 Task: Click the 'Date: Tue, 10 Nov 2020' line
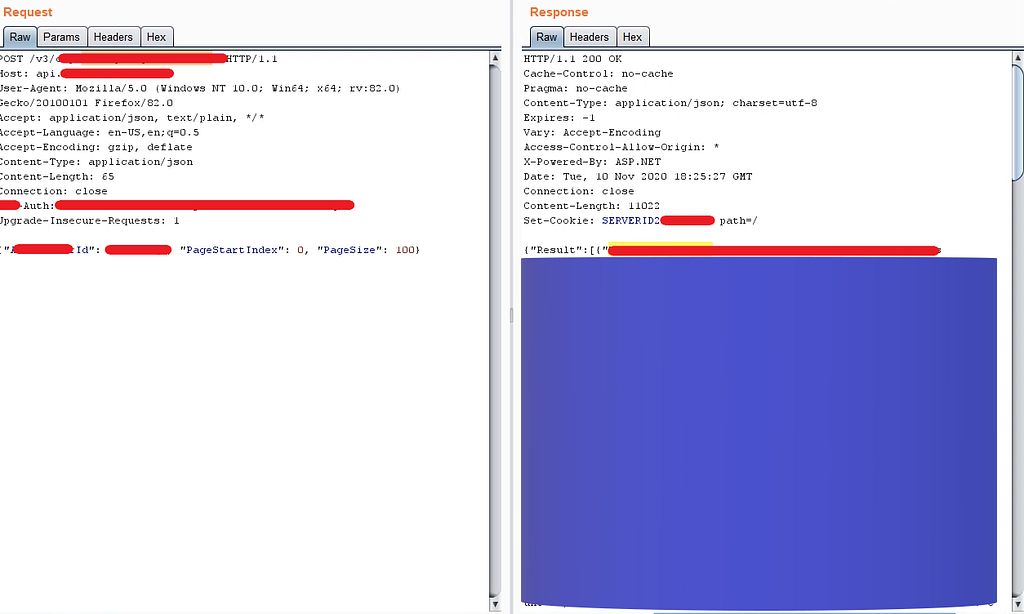point(637,176)
